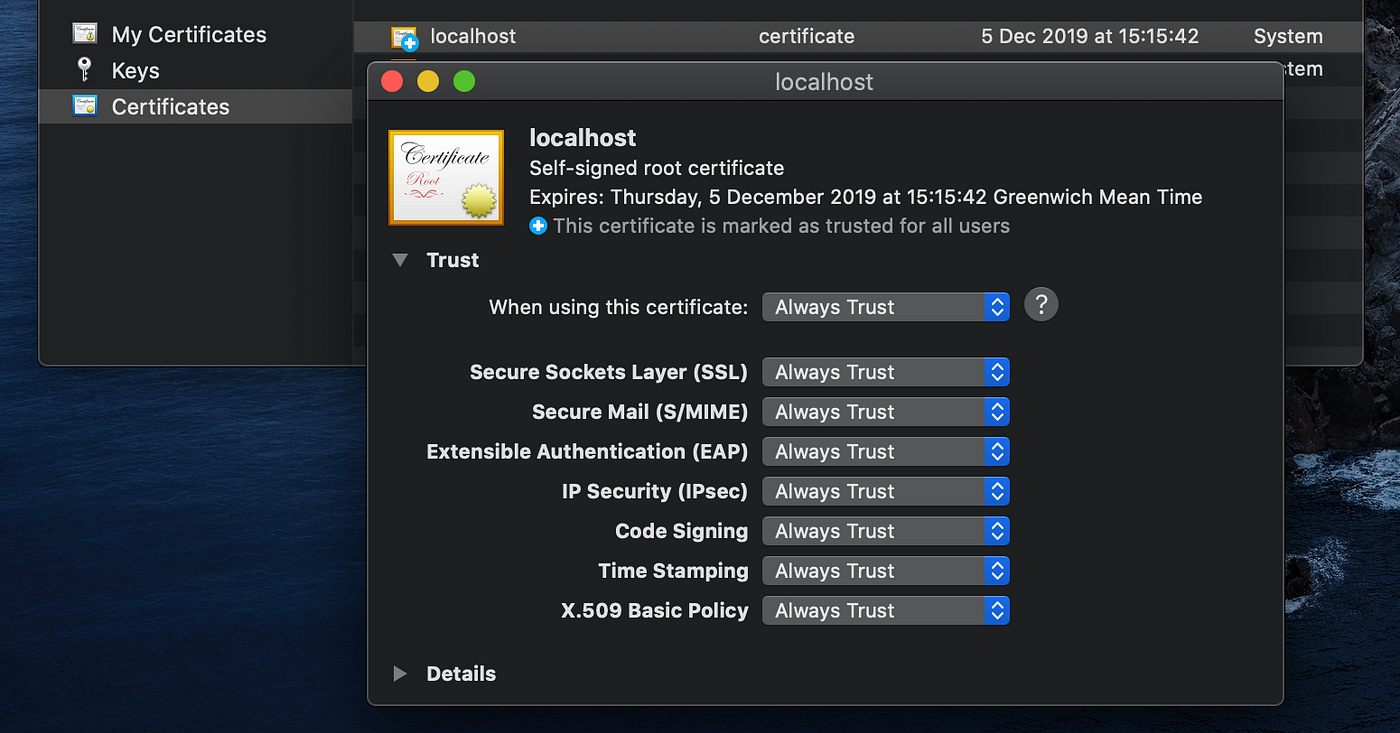Screen dimensions: 1400x733
Task: Click the certificate Expires date line
Action: coord(865,197)
